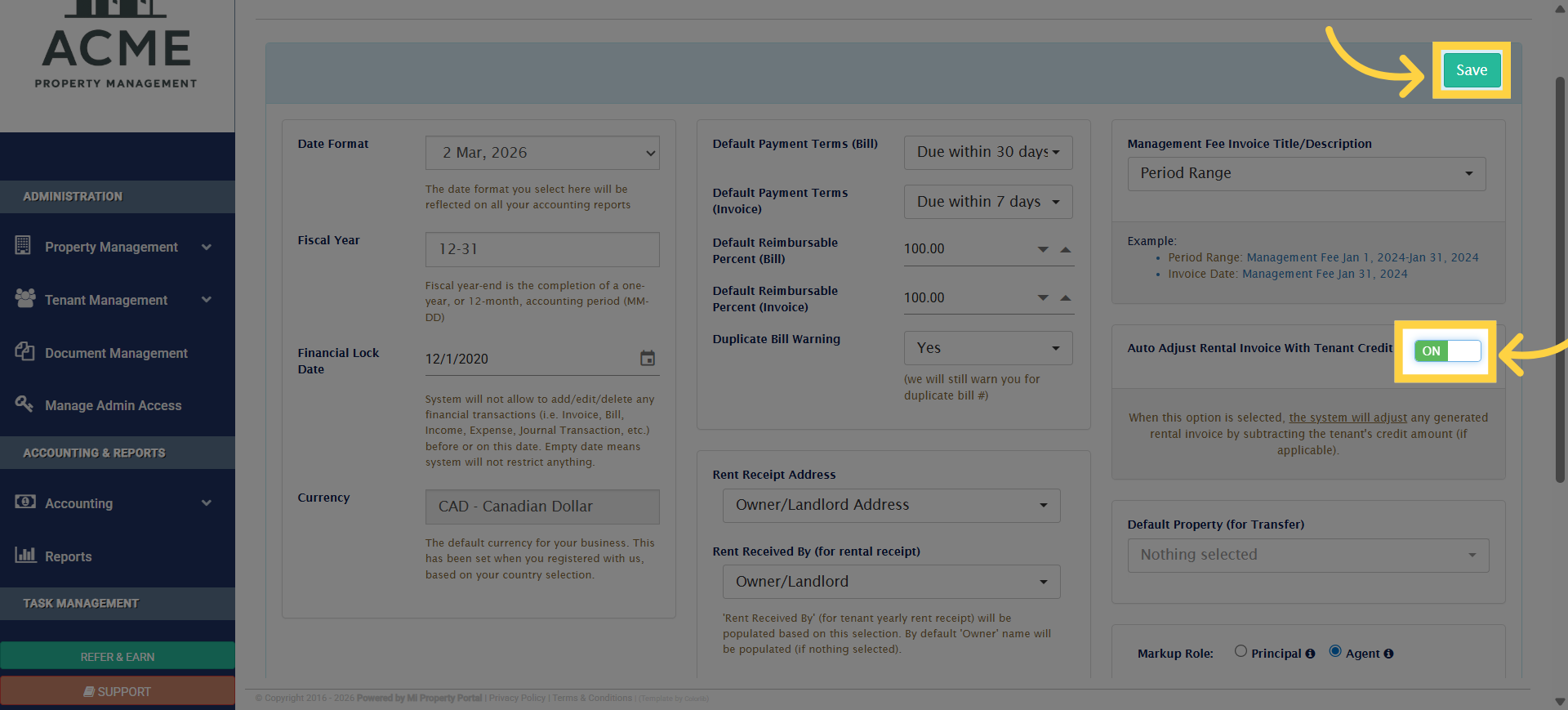
Task: Click the Currency field CAD - Canadian Dollar
Action: pyautogui.click(x=542, y=507)
